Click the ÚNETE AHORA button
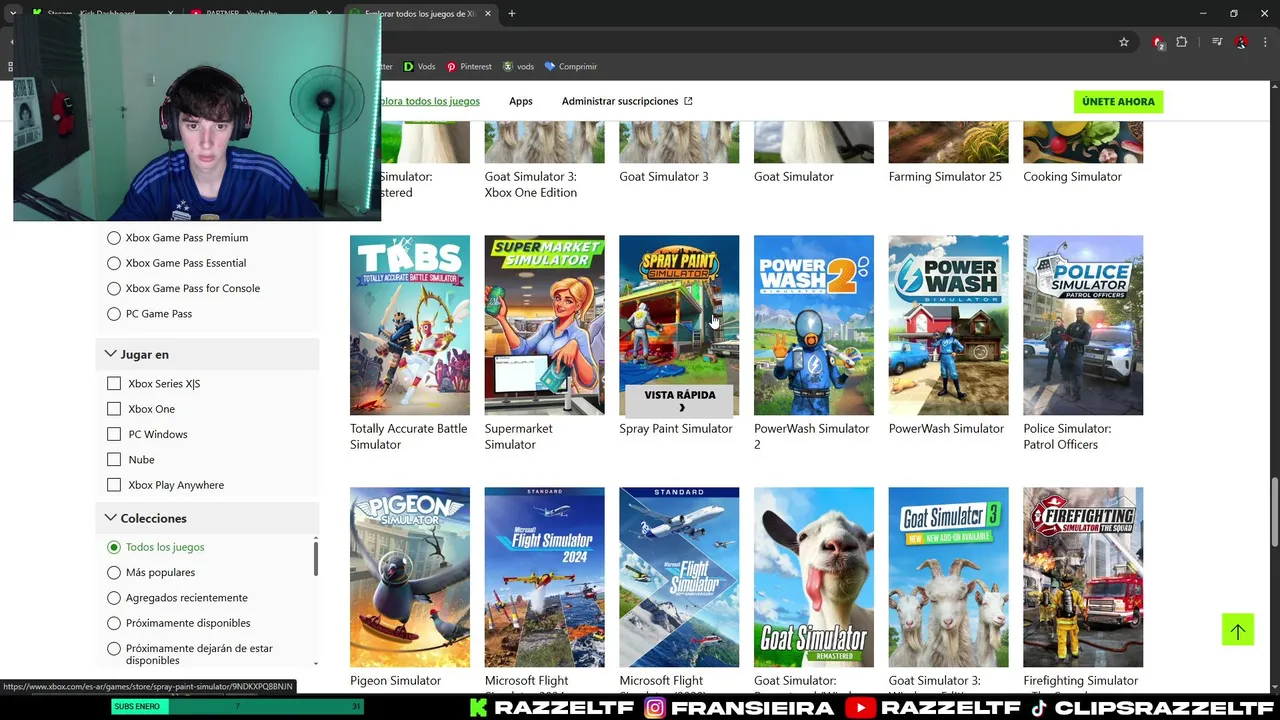This screenshot has height=720, width=1280. (x=1118, y=101)
